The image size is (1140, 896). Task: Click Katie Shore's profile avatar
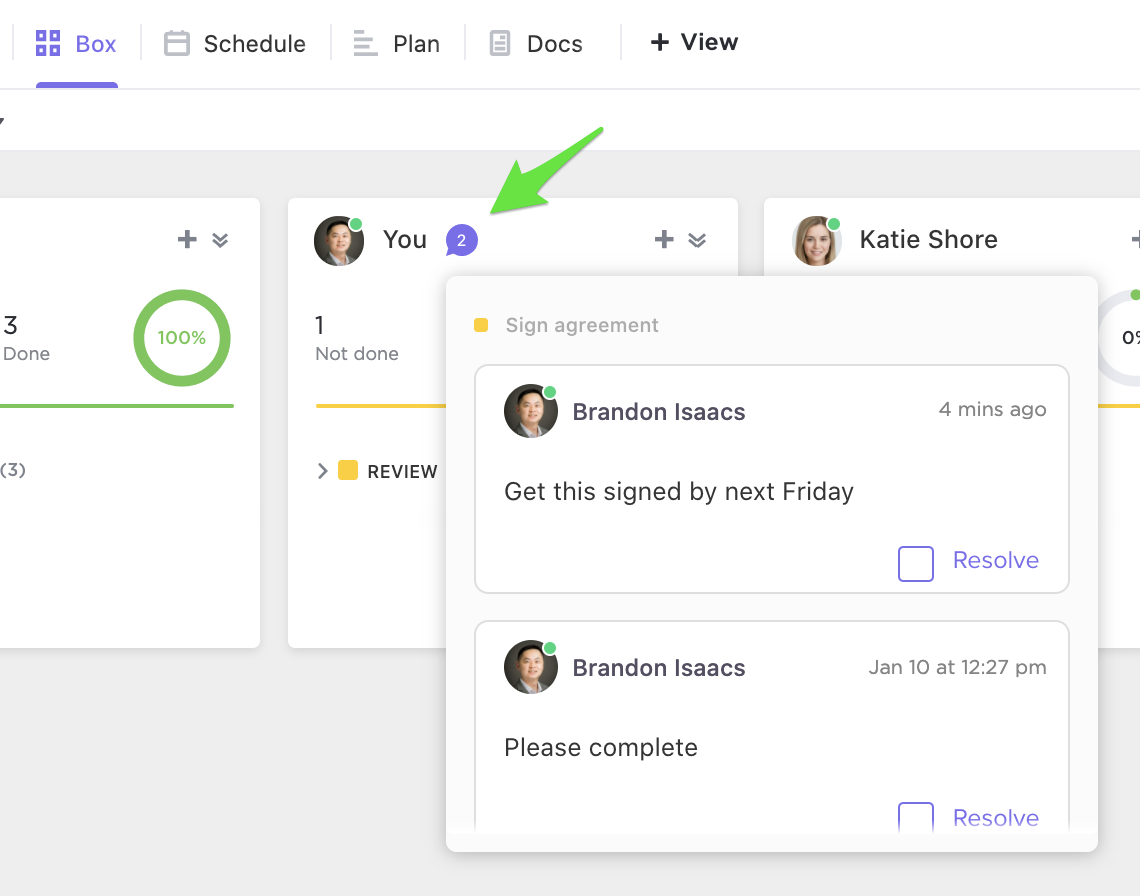815,241
